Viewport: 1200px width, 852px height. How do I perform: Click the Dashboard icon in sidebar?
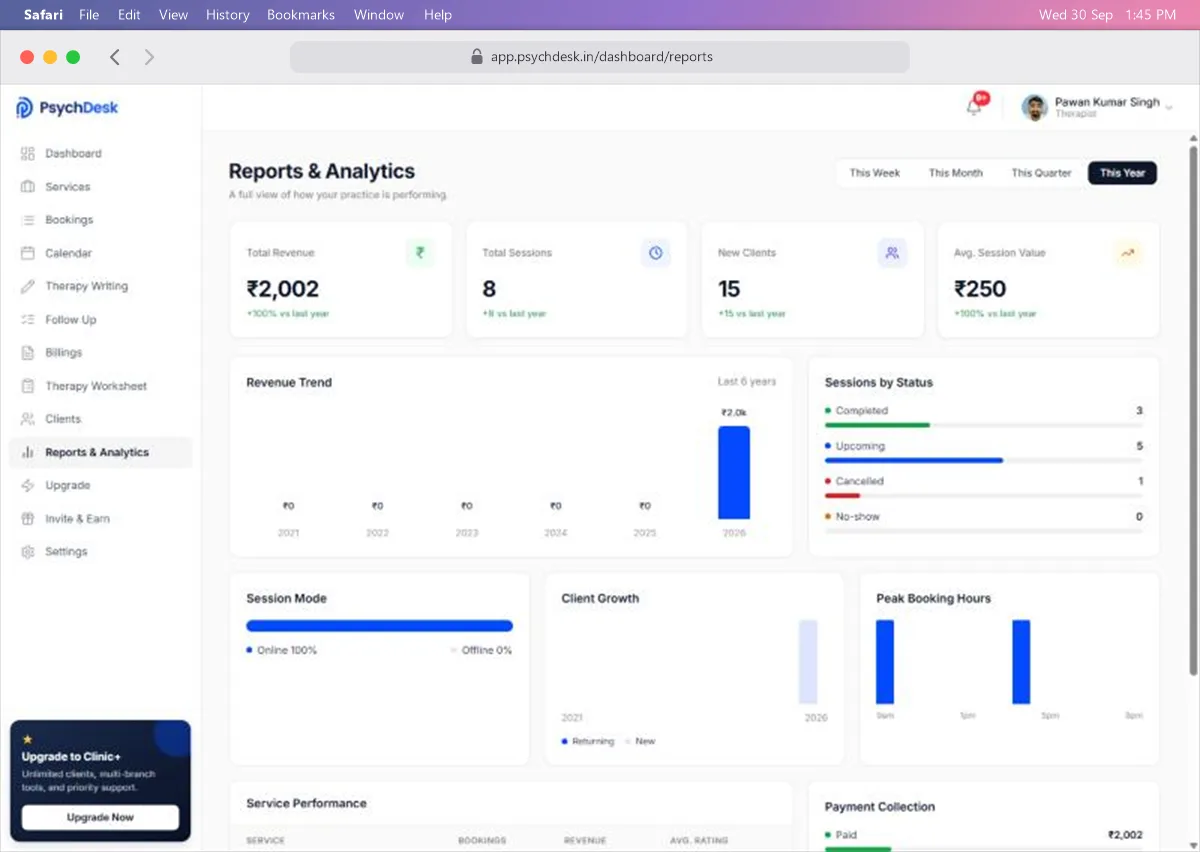(x=27, y=153)
